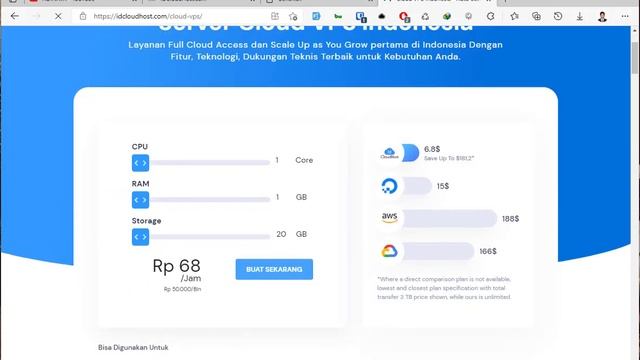This screenshot has width=640, height=360.
Task: Open browser Settings and more menu
Action: tap(625, 16)
